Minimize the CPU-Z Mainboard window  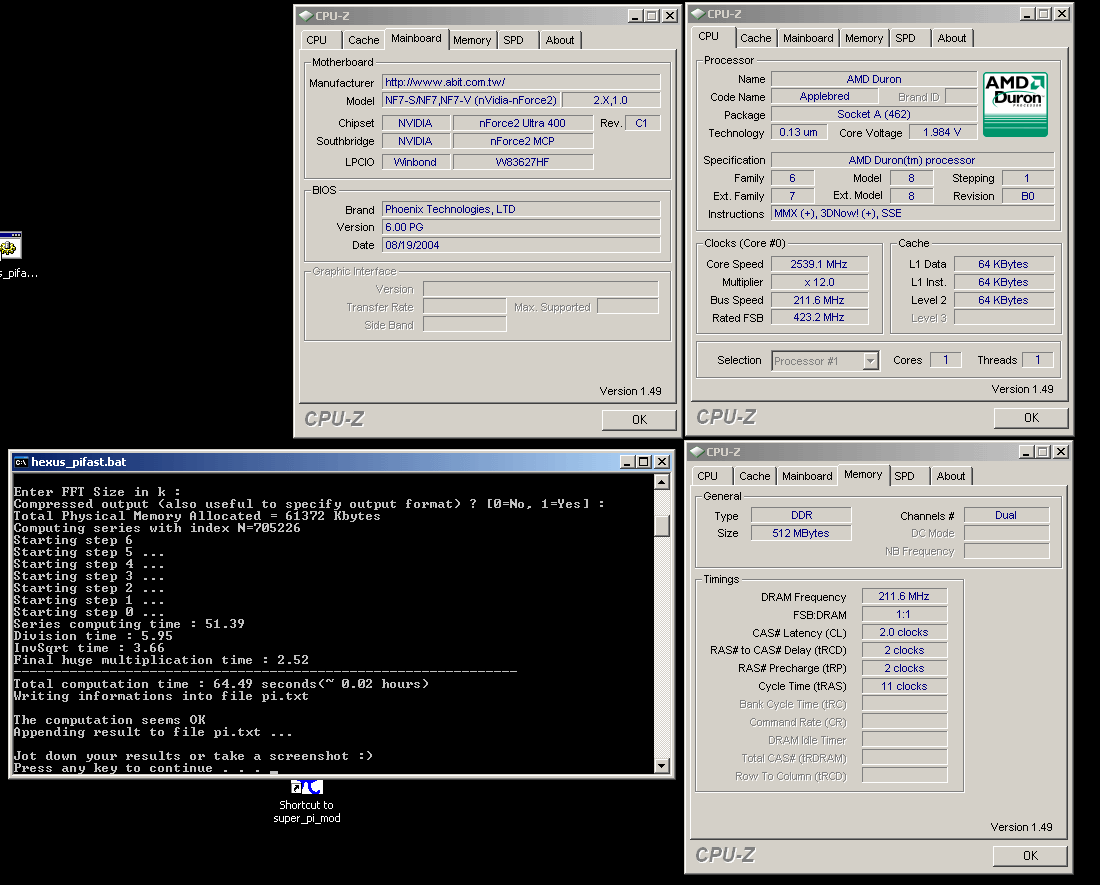coord(635,15)
